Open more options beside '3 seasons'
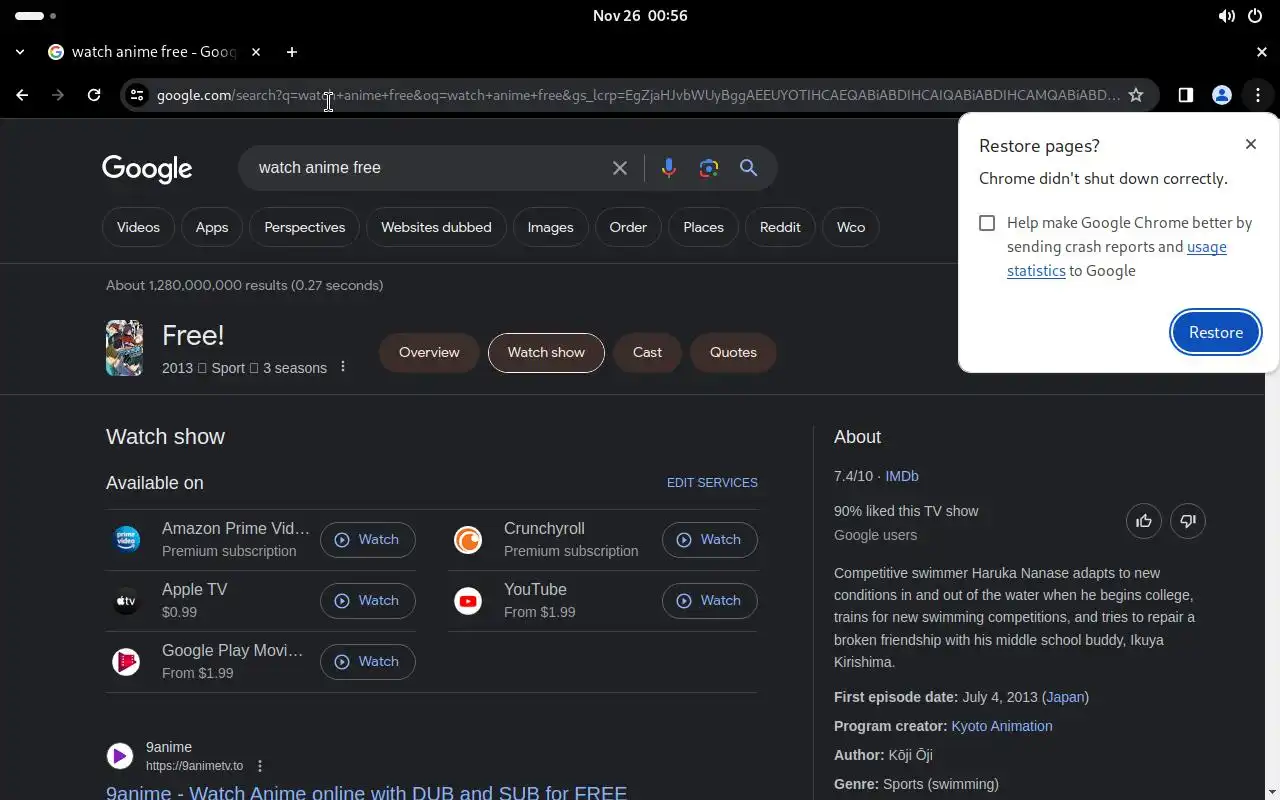Viewport: 1280px width, 800px height. 343,367
